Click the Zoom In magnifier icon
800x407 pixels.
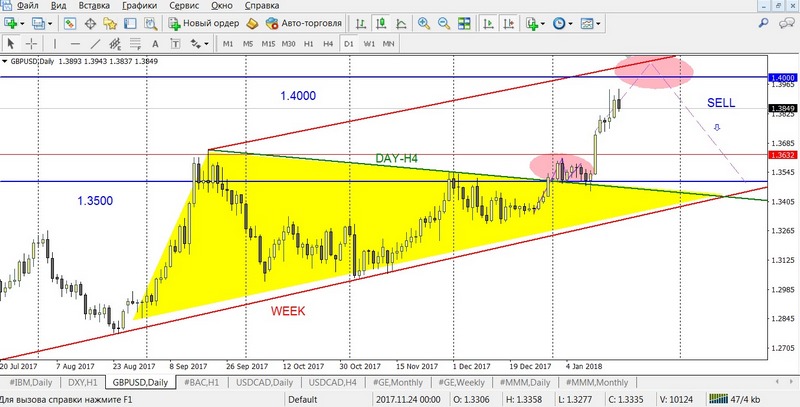(x=423, y=23)
